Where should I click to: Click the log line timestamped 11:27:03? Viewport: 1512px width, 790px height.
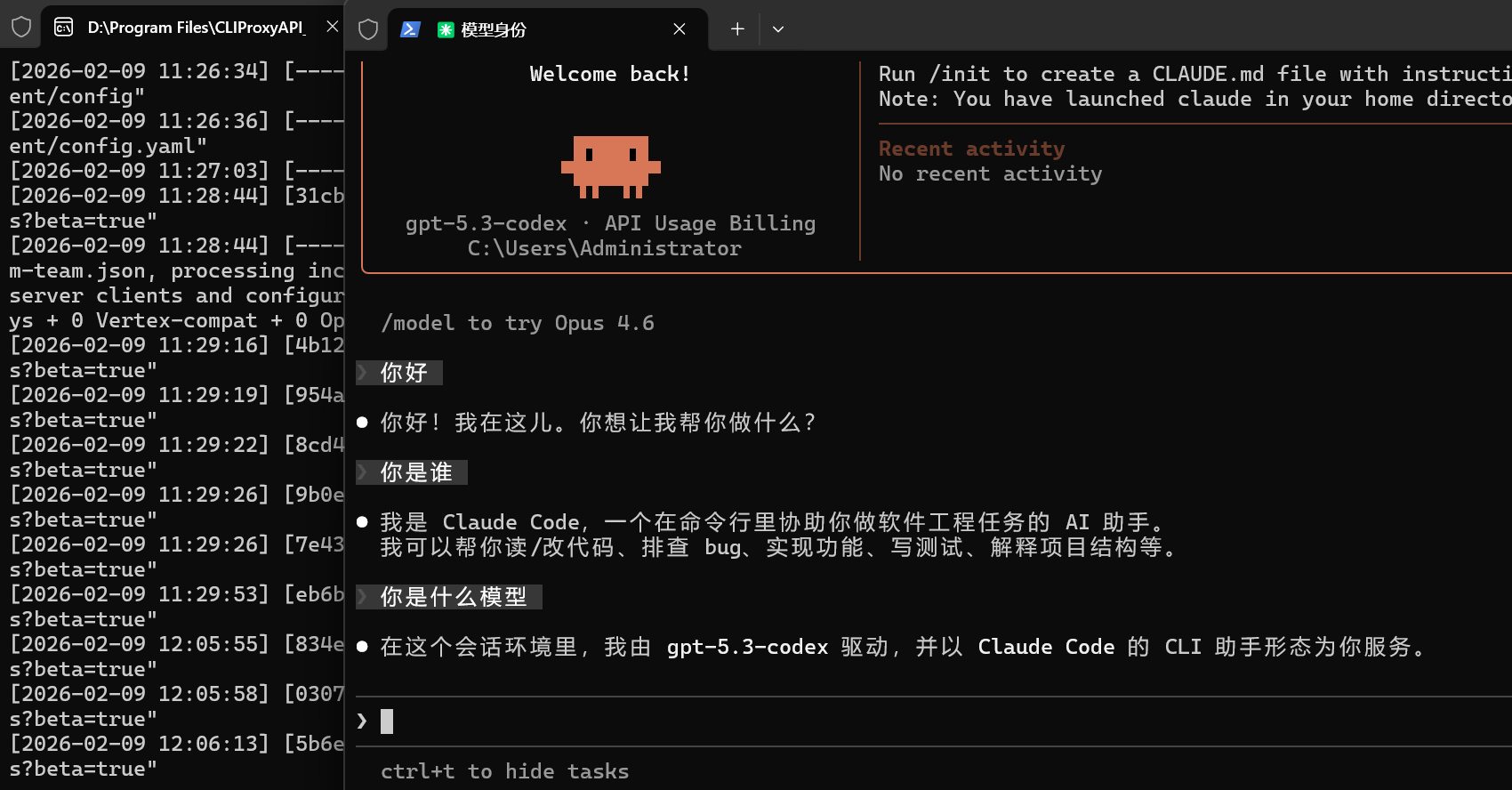[176, 170]
